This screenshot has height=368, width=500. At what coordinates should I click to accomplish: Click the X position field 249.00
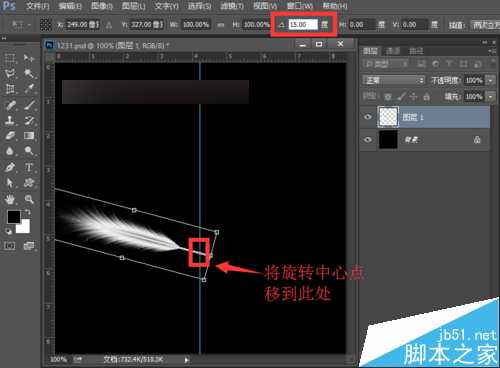point(82,25)
